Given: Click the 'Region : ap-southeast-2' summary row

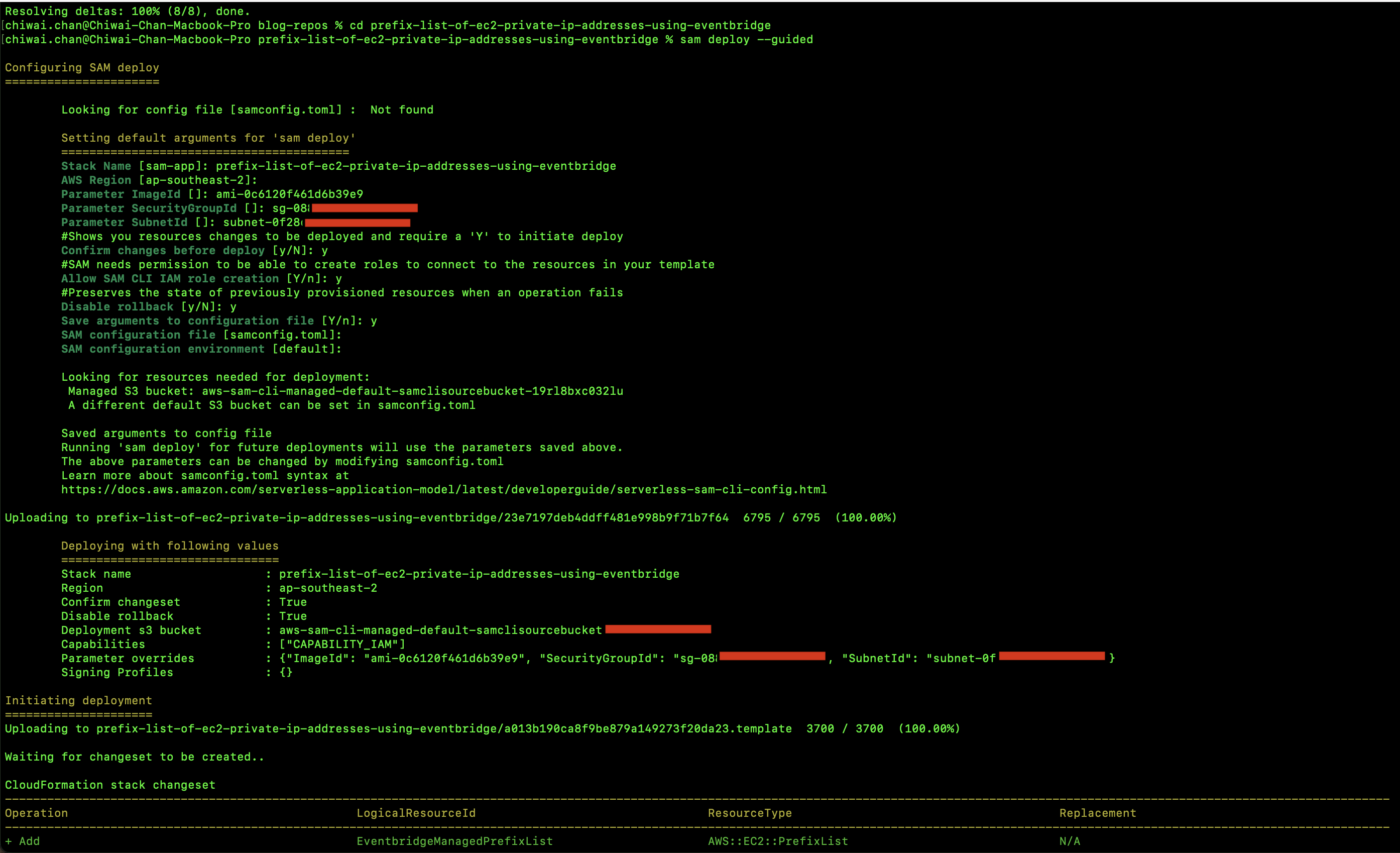Looking at the screenshot, I should pos(219,588).
